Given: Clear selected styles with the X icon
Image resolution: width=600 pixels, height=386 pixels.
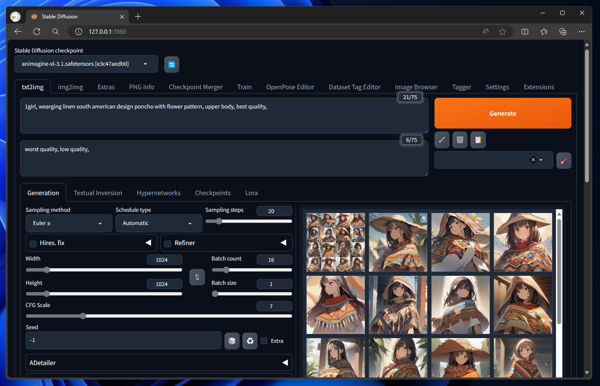Looking at the screenshot, I should tap(533, 160).
